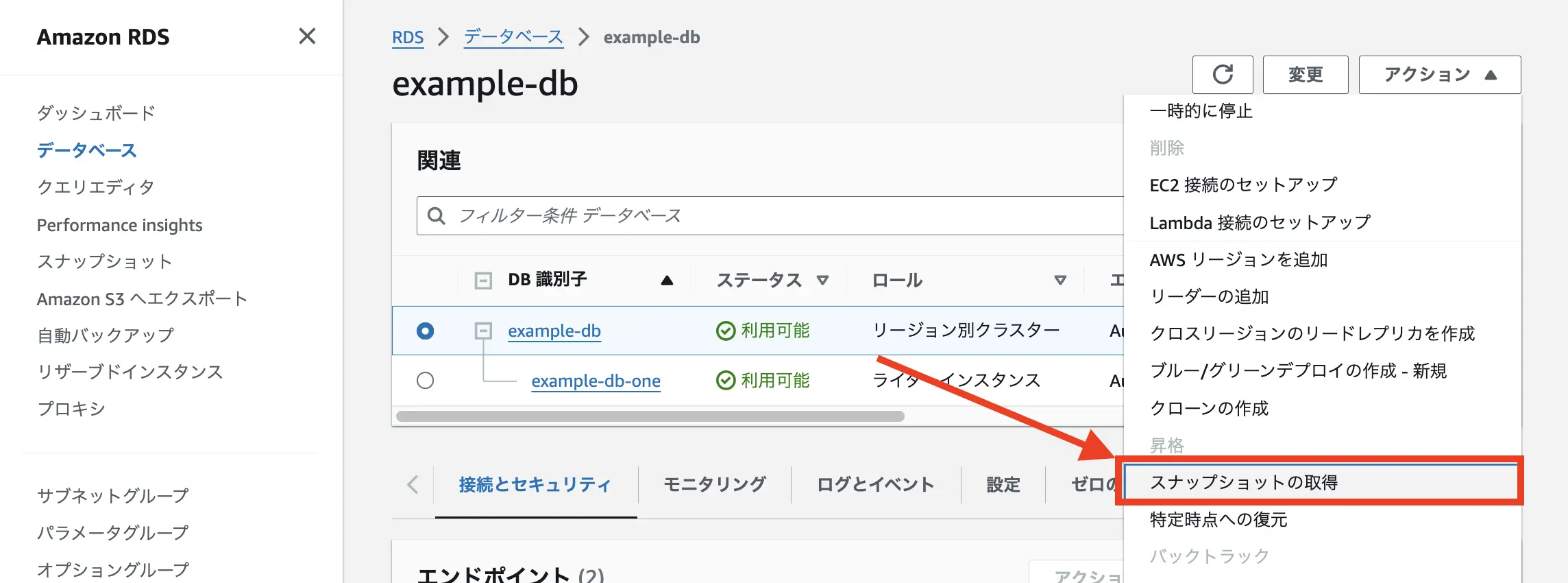The width and height of the screenshot is (1568, 583).
Task: Open the ロール column filter dropdown
Action: pyautogui.click(x=1059, y=281)
